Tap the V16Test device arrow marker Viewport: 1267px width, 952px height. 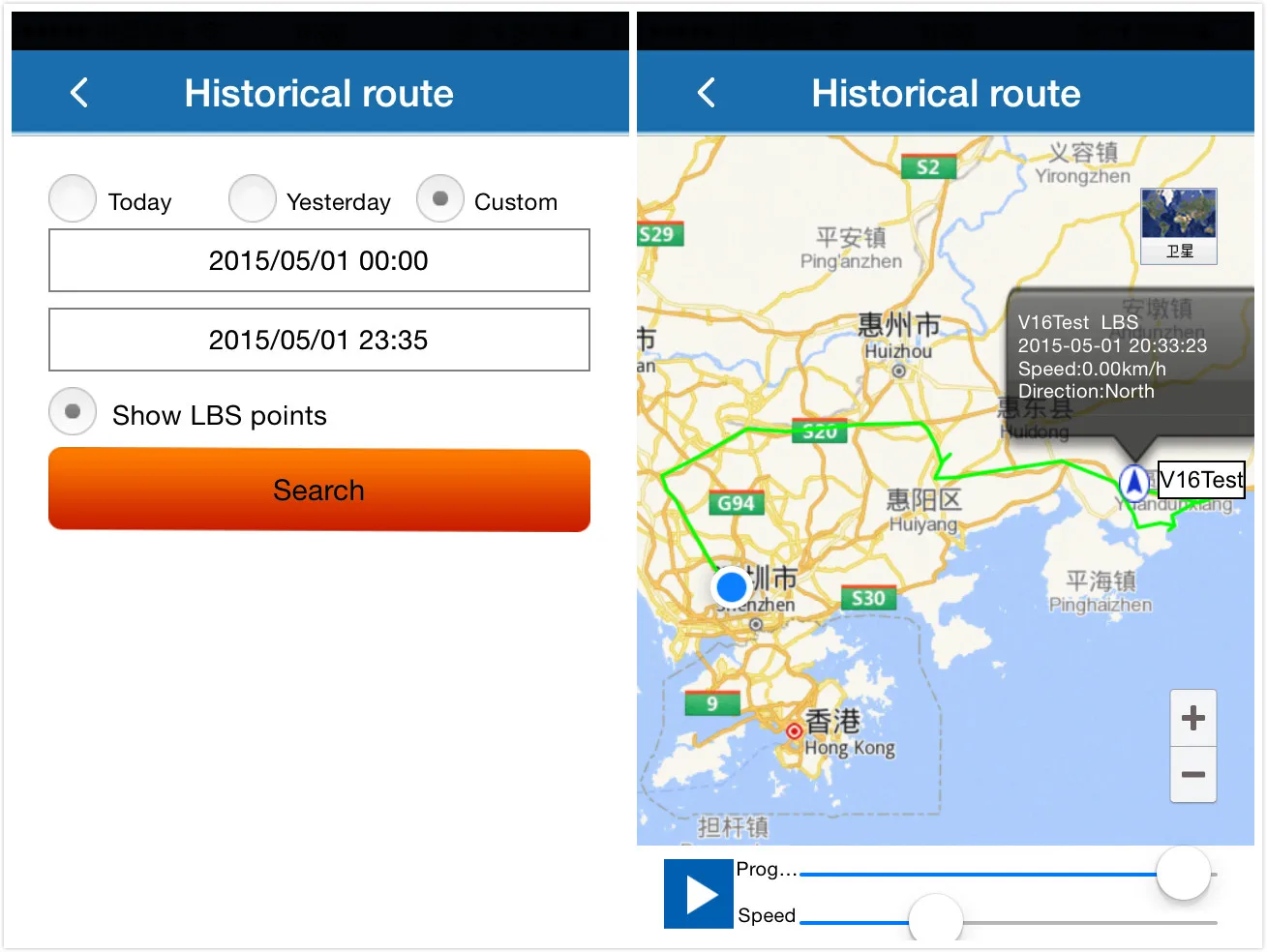[1133, 481]
